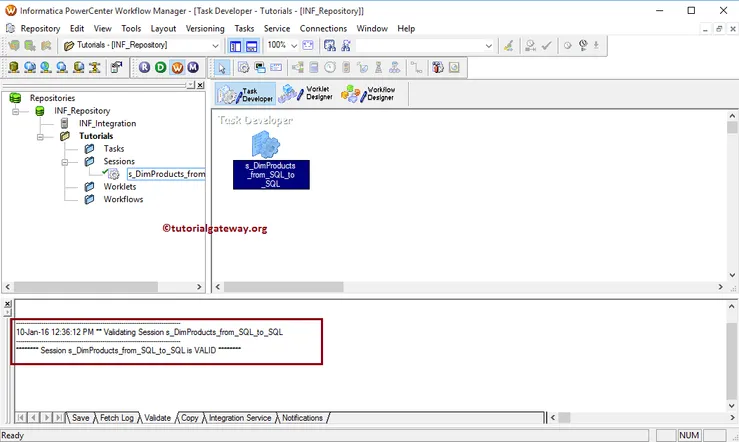
Task: Open the Edit menu
Action: click(77, 29)
